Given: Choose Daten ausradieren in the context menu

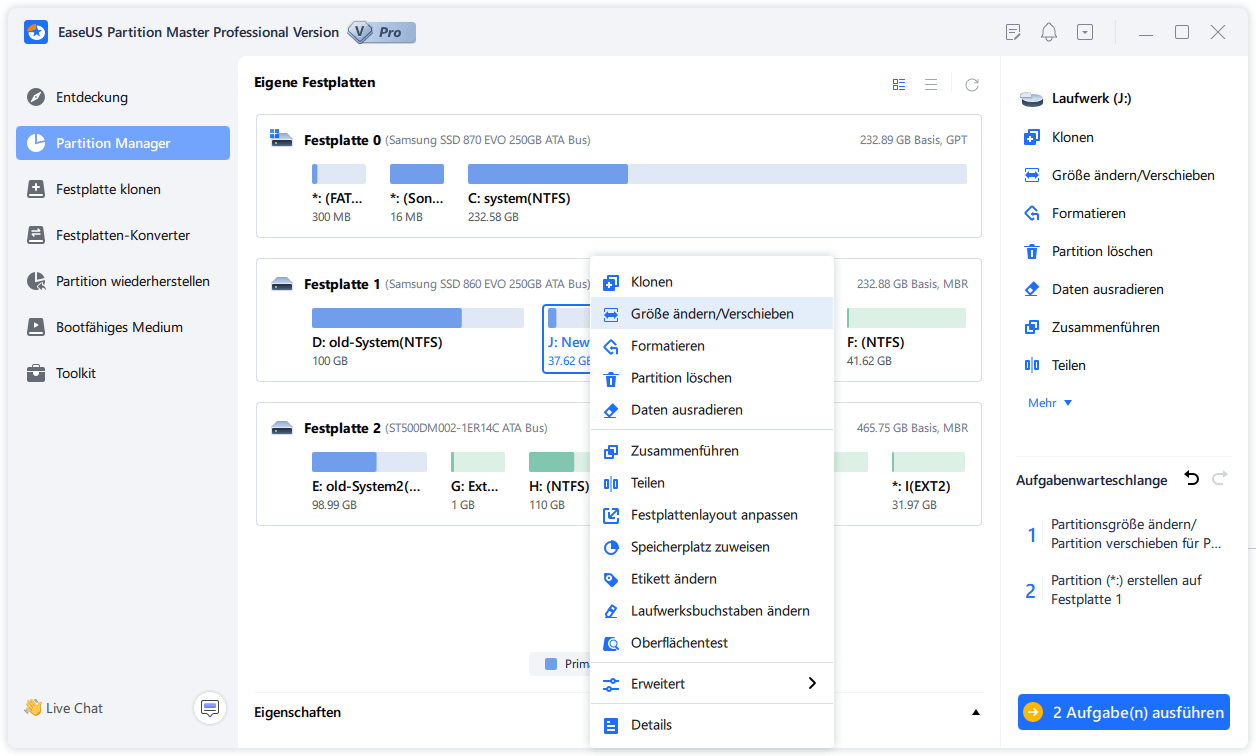Looking at the screenshot, I should pyautogui.click(x=712, y=410).
